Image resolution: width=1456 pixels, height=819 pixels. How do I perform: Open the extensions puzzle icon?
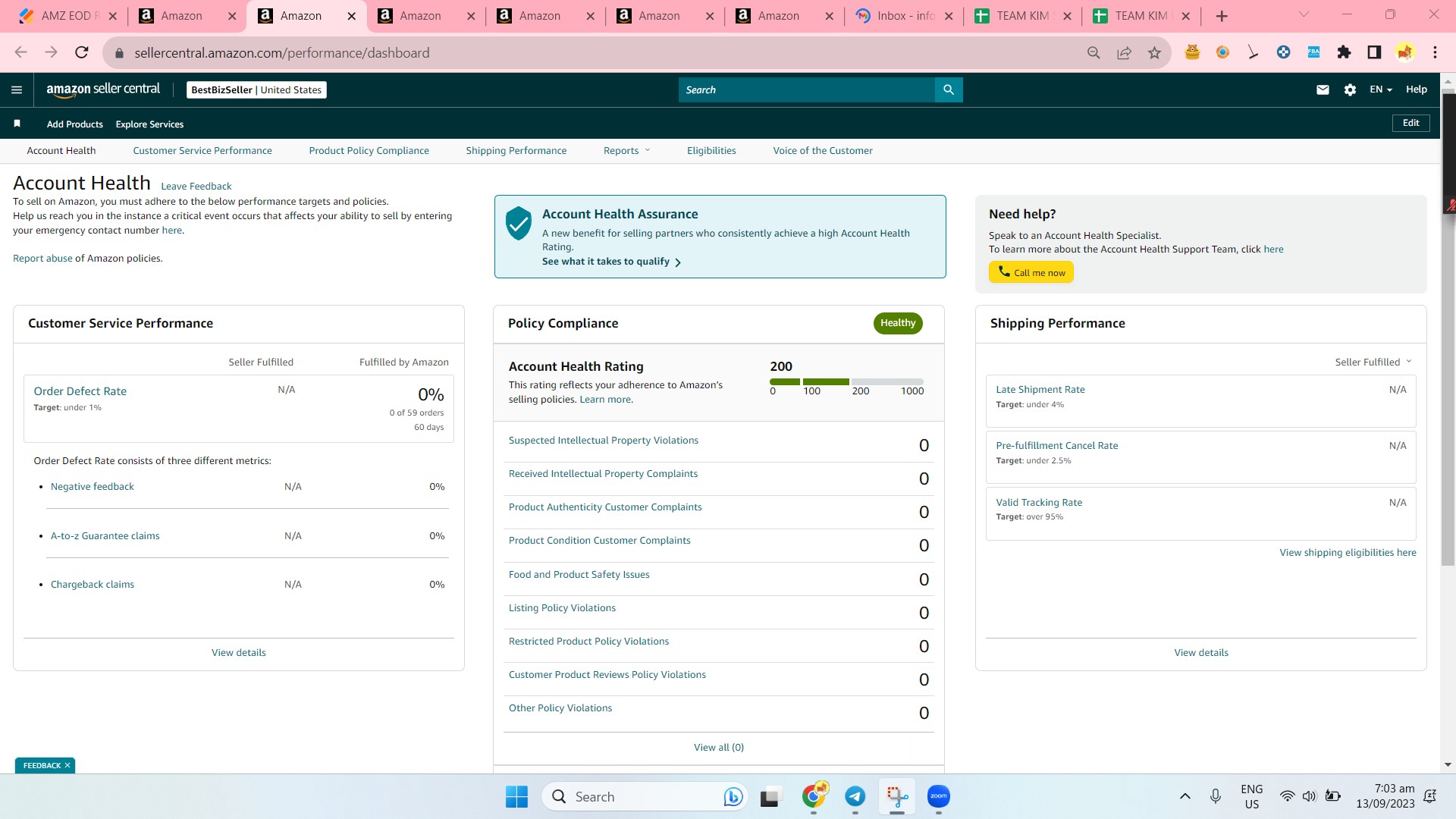(1344, 52)
